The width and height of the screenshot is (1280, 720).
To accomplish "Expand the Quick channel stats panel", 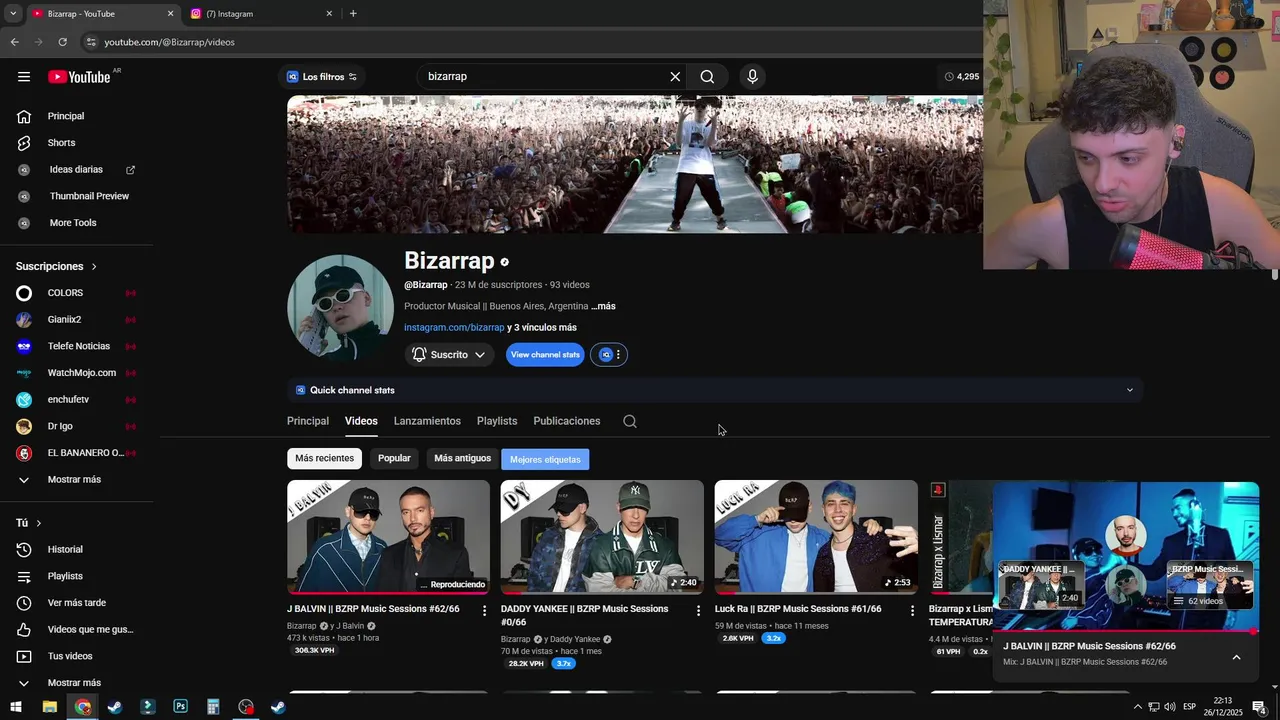I will pos(714,390).
